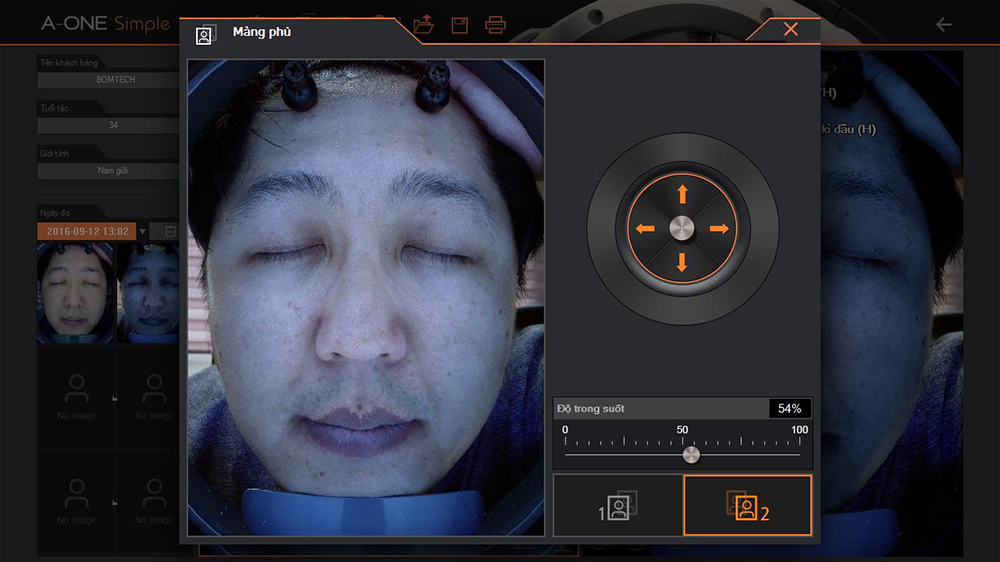The height and width of the screenshot is (562, 1000).
Task: Click the BOMTECH customer name field
Action: point(108,80)
